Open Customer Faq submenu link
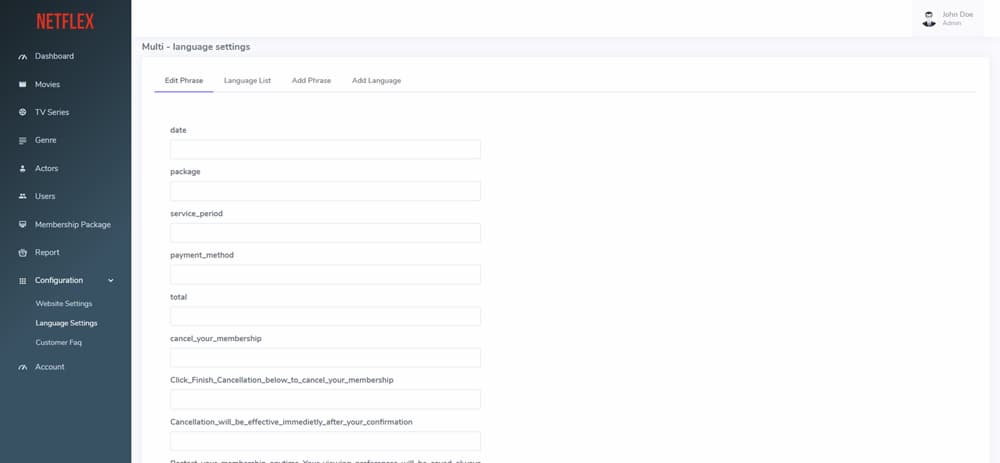The height and width of the screenshot is (463, 1000). [x=59, y=342]
